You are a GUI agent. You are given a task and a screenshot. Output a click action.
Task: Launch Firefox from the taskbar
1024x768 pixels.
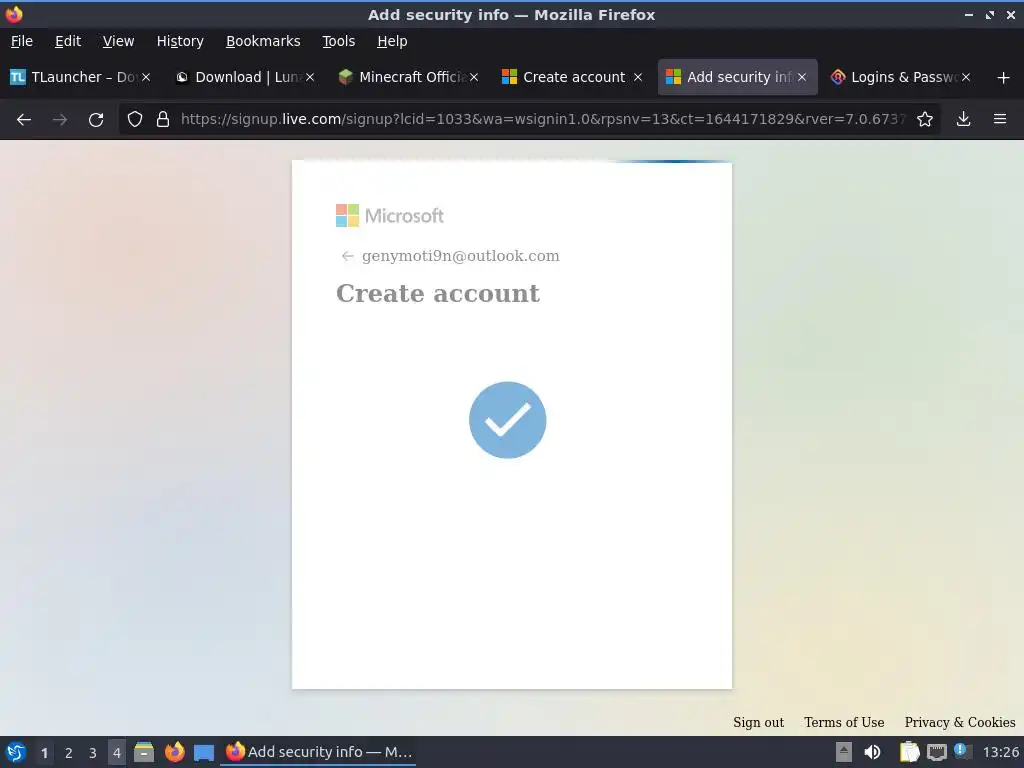pos(174,752)
